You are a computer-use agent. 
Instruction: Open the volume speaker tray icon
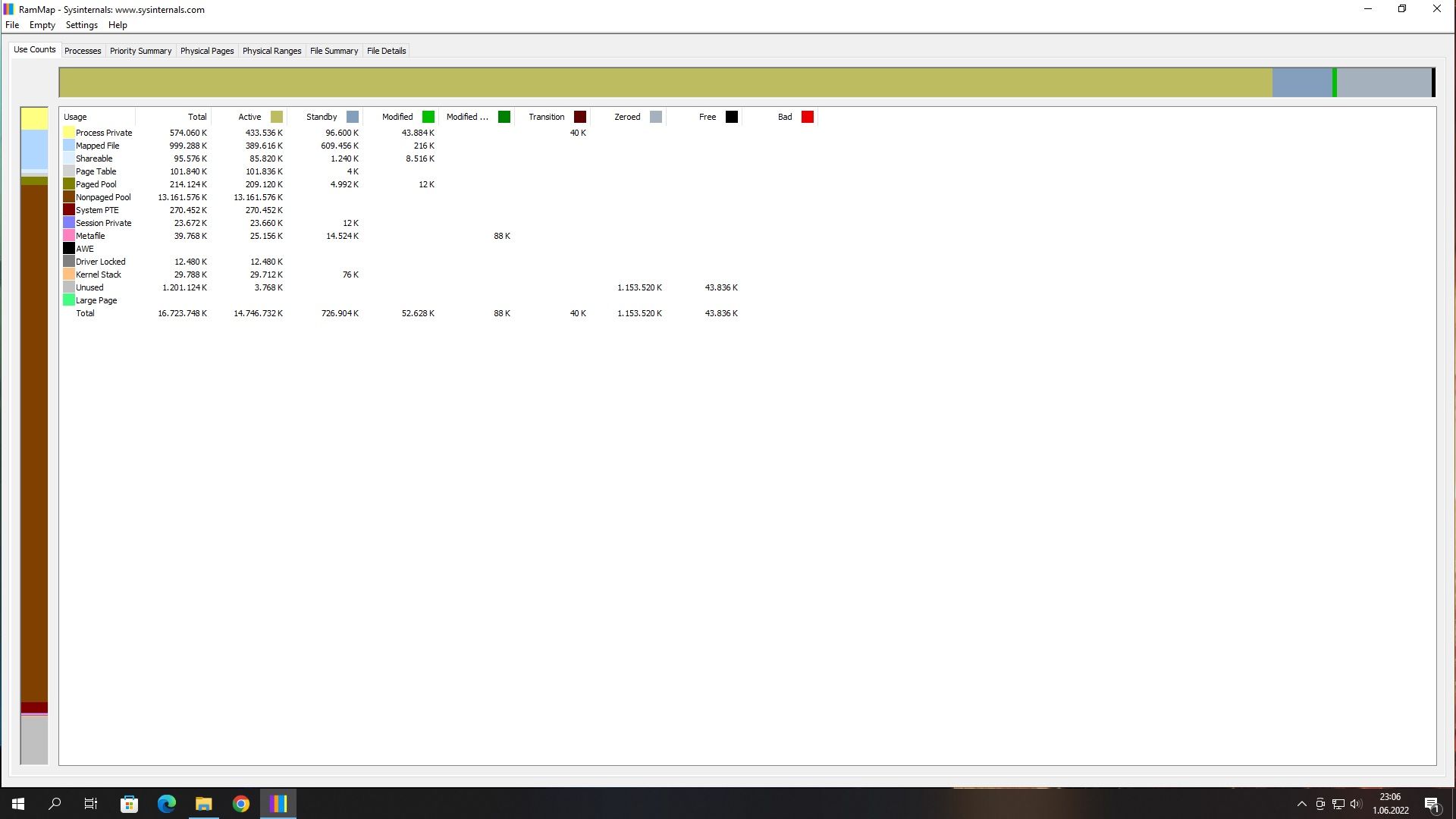1356,804
